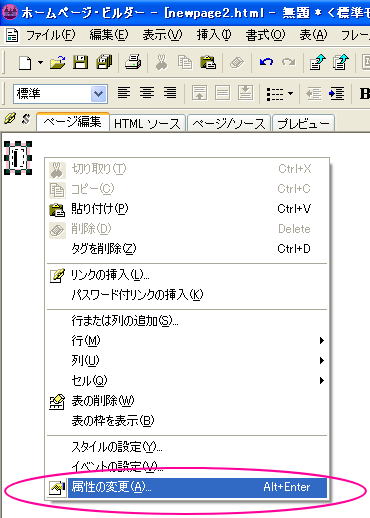This screenshot has width=370, height=518.
Task: Switch to the ページ/ソース tab
Action: (229, 124)
